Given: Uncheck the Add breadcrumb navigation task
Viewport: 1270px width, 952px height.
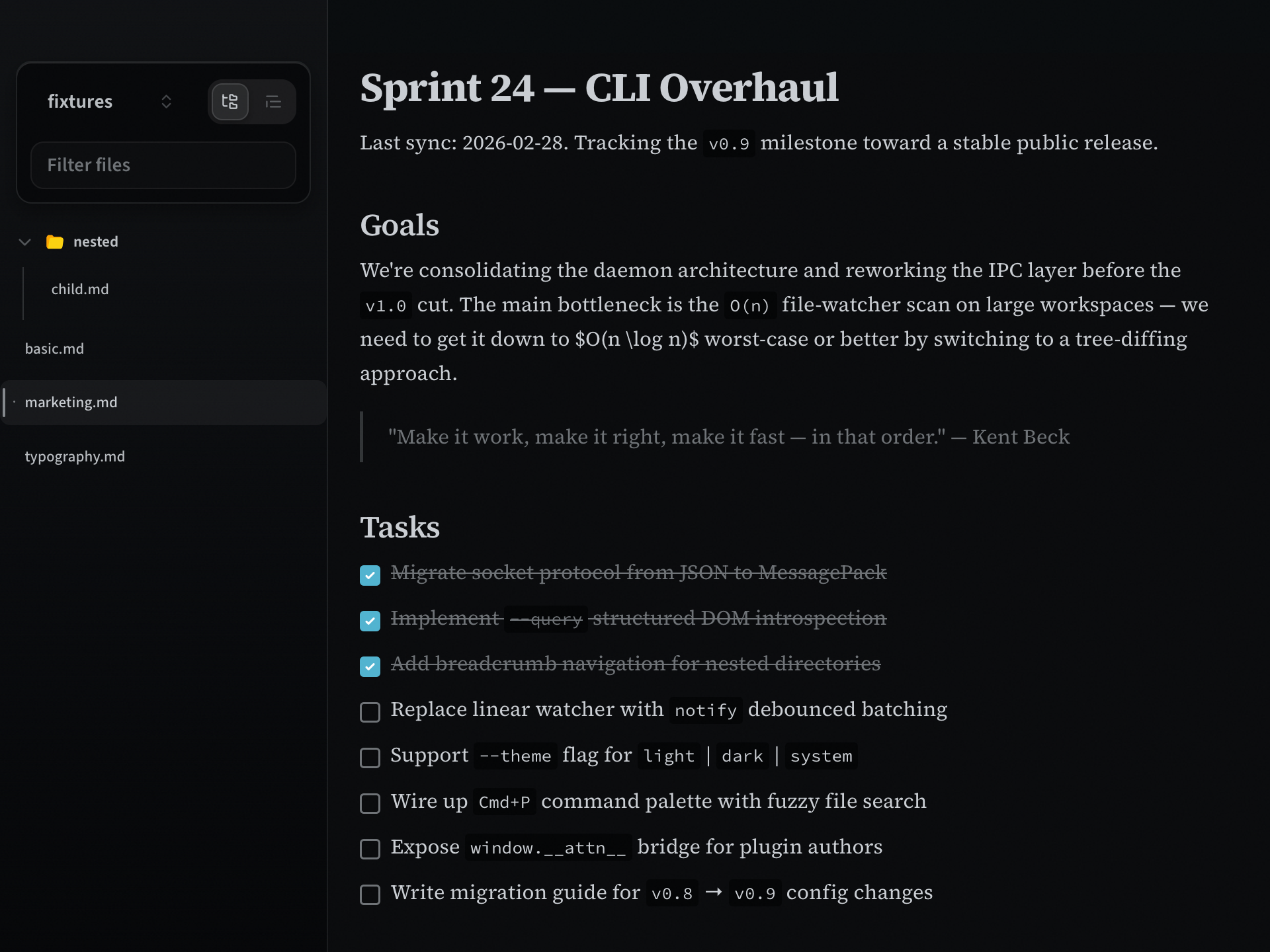Looking at the screenshot, I should (x=370, y=666).
